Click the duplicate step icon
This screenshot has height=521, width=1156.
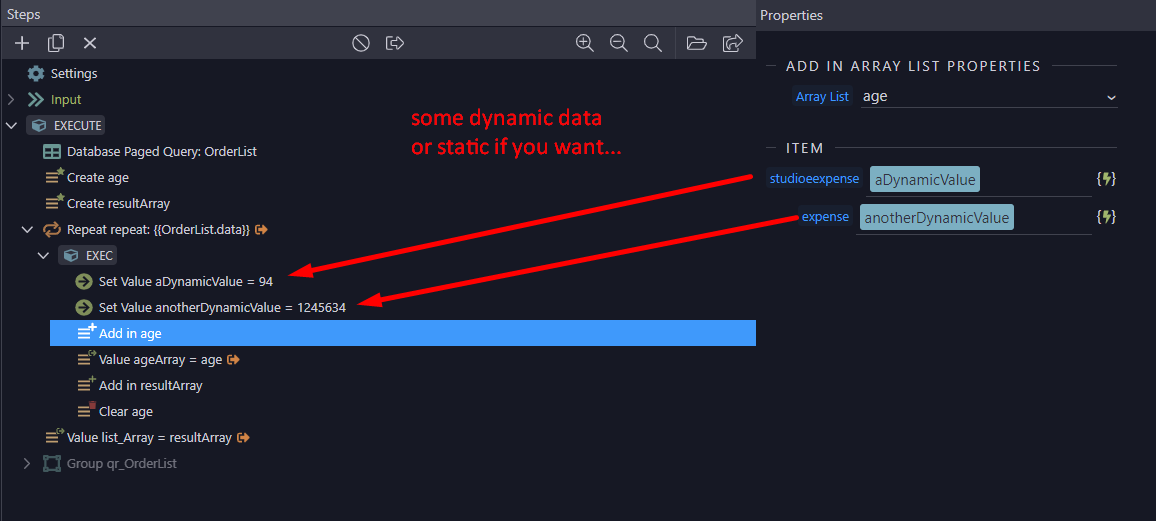[x=56, y=43]
